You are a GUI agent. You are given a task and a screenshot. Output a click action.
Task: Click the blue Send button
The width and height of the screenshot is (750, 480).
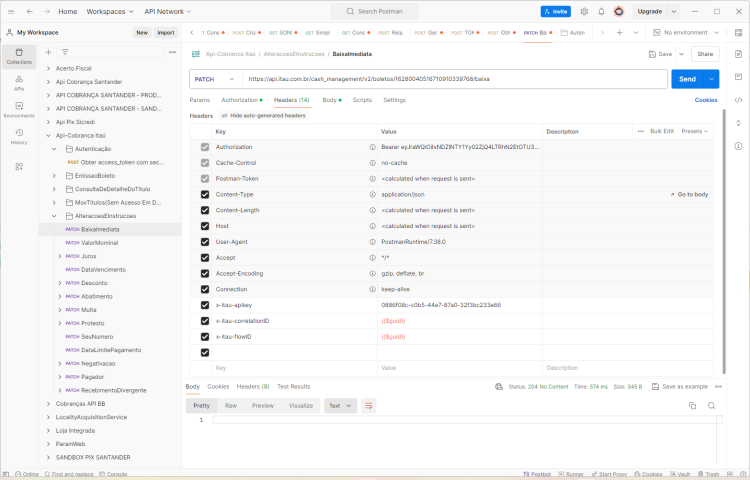click(687, 79)
